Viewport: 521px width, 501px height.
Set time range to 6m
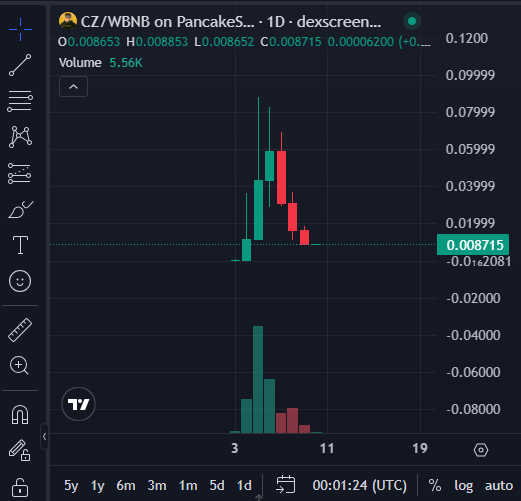(126, 486)
